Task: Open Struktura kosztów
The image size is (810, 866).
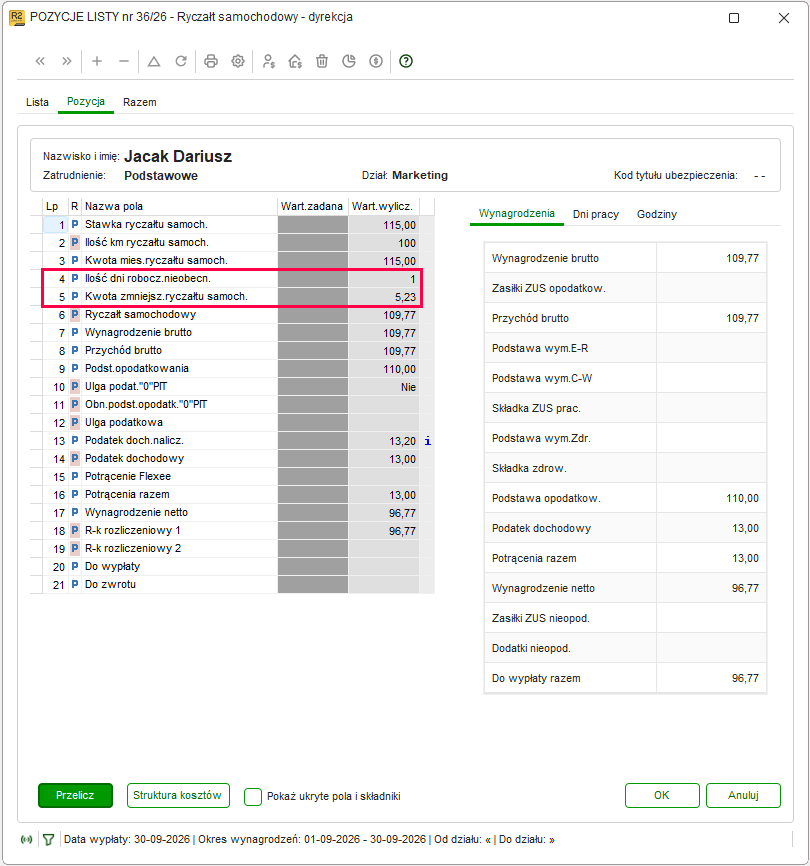Action: (x=178, y=795)
